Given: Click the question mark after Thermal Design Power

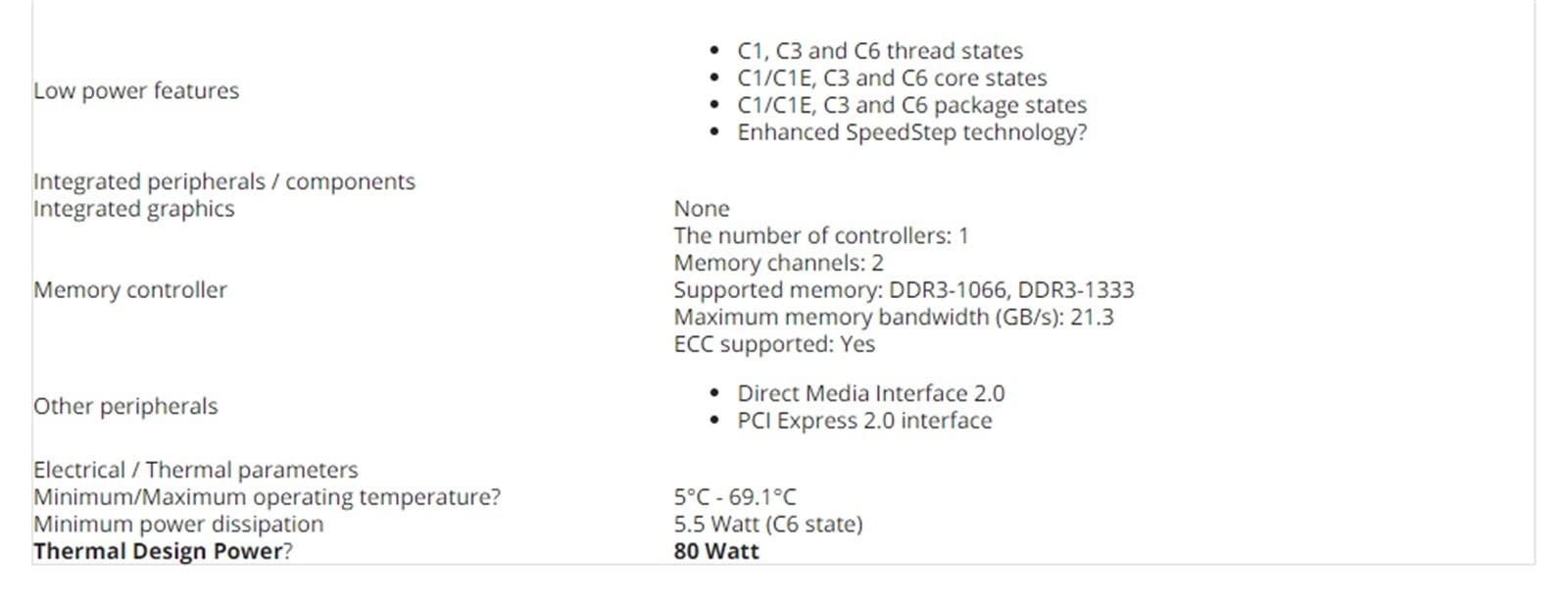Looking at the screenshot, I should click(x=287, y=551).
